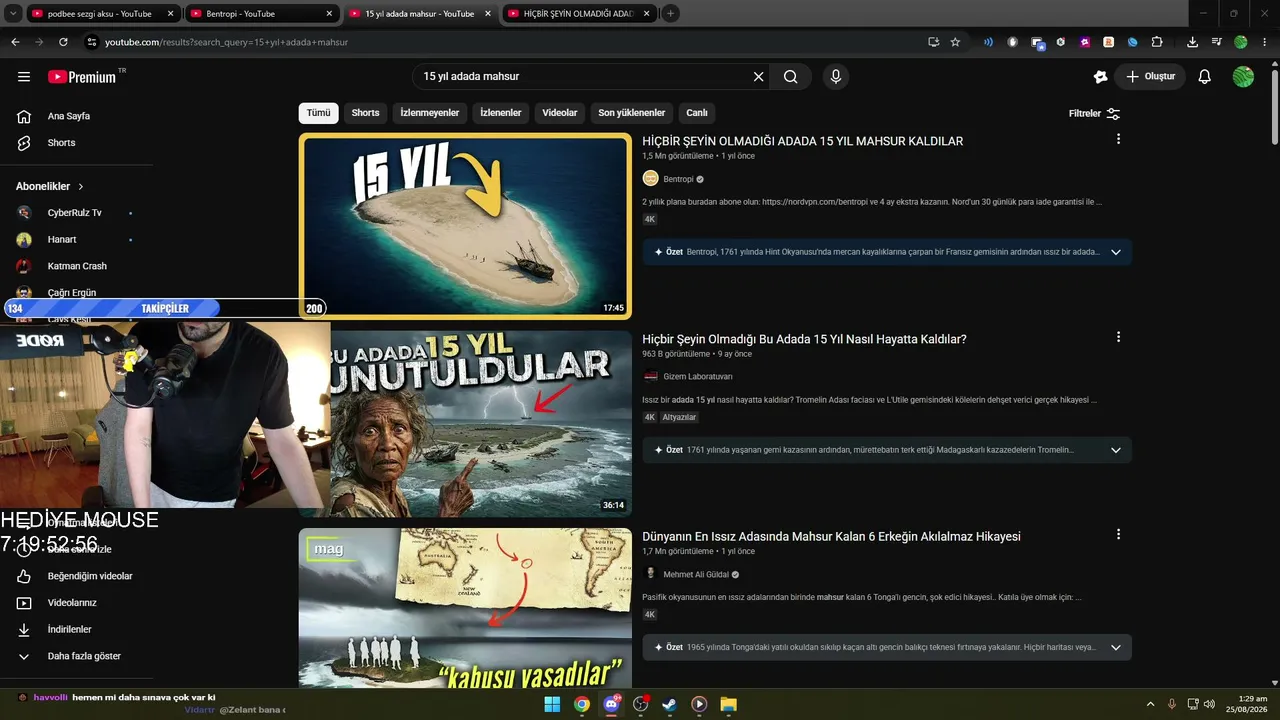Screen dimensions: 1280x720
Task: Click the Oluştur create button
Action: pos(1150,77)
